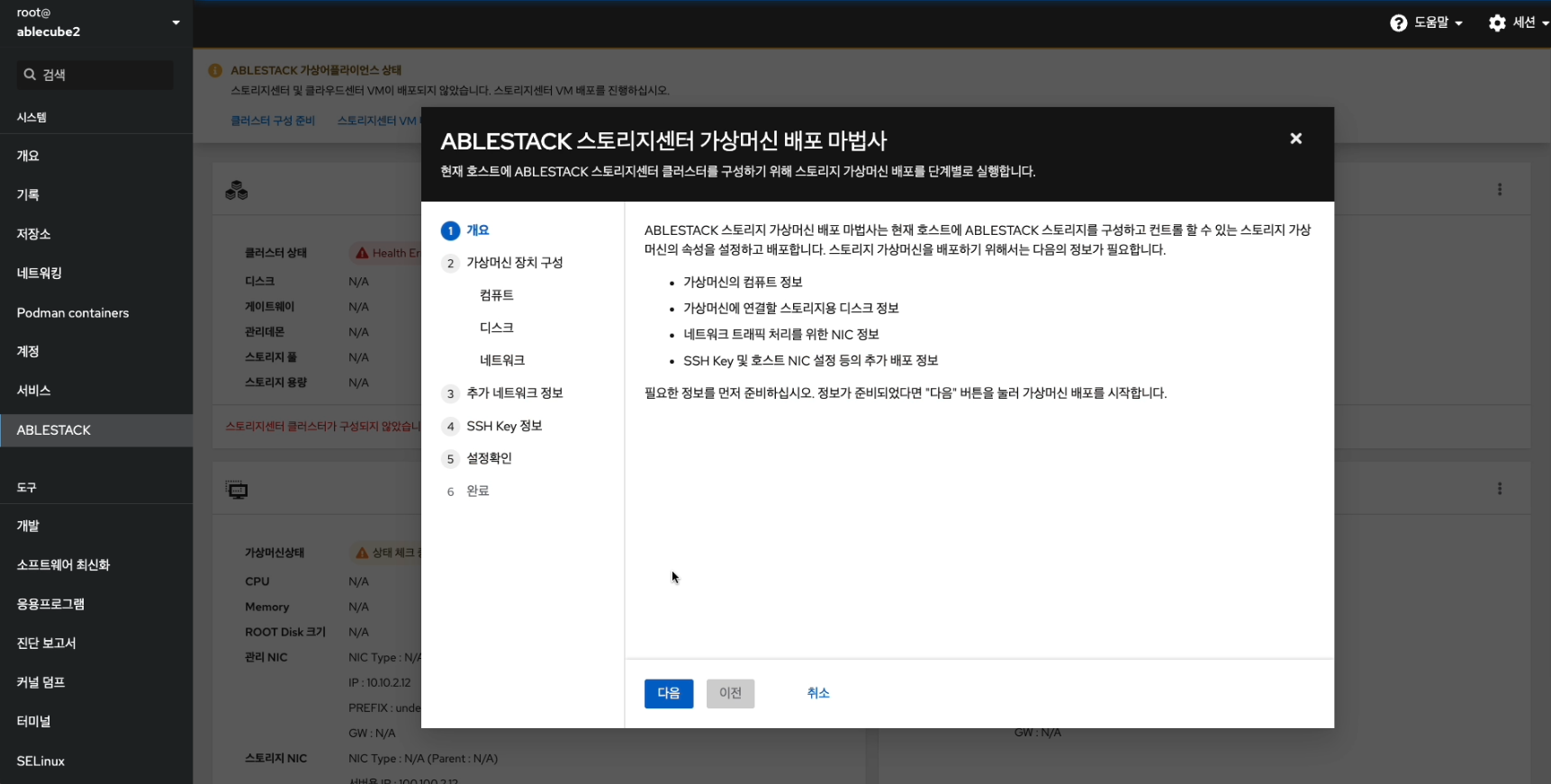Click the IP : 10.10.2.12 value

380,682
